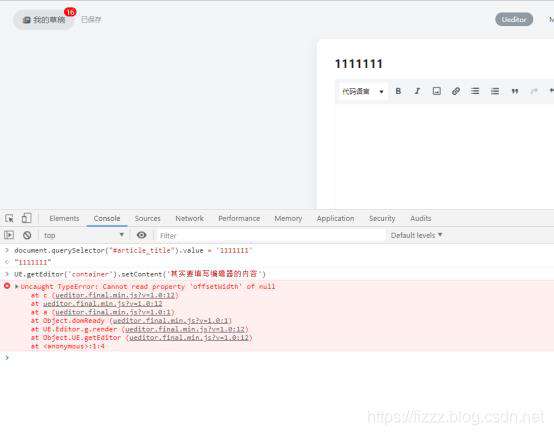Toggle italic formatting in editor toolbar
The image size is (554, 435).
pos(417,91)
